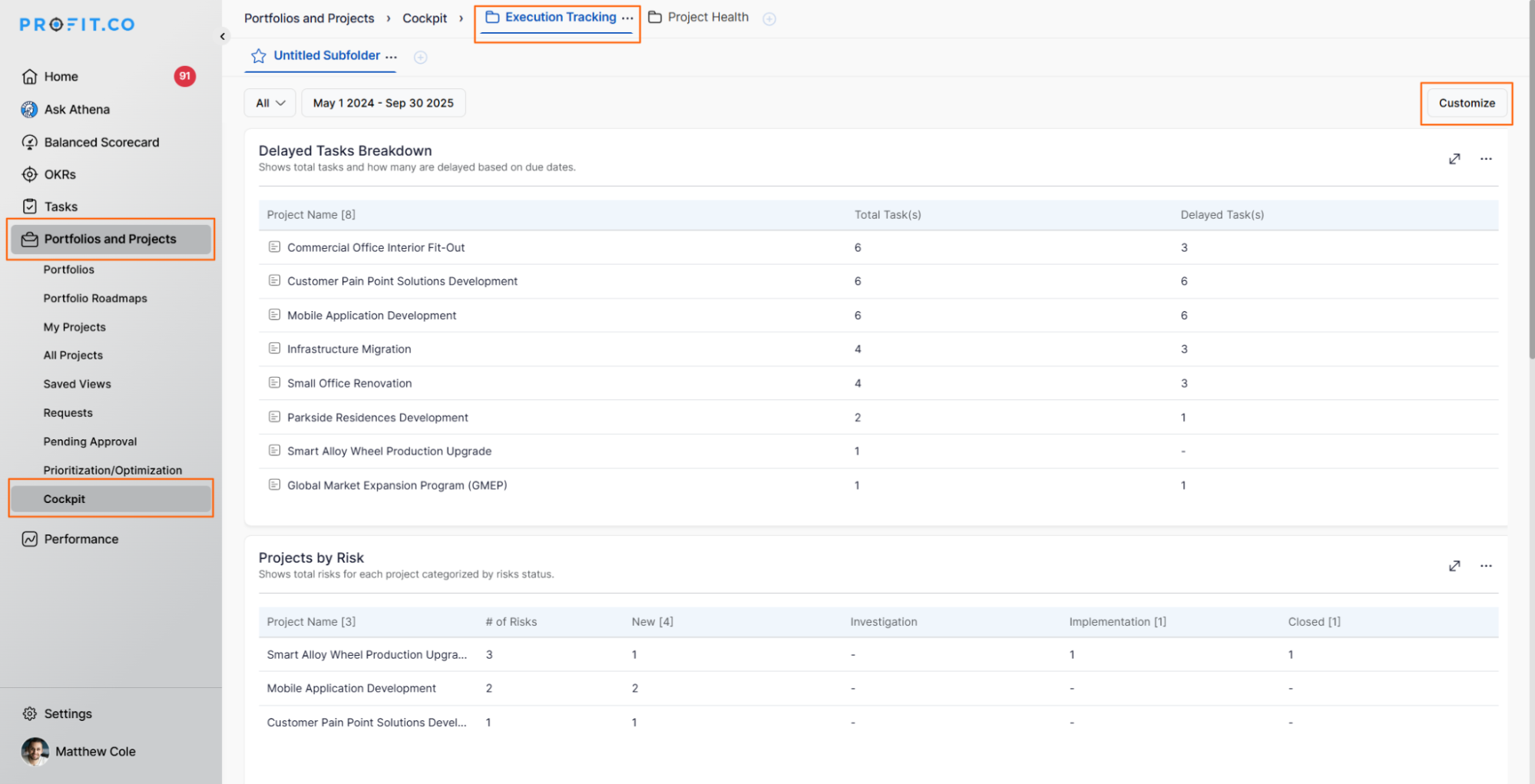Open Projects by Risk more options menu

pyautogui.click(x=1486, y=566)
